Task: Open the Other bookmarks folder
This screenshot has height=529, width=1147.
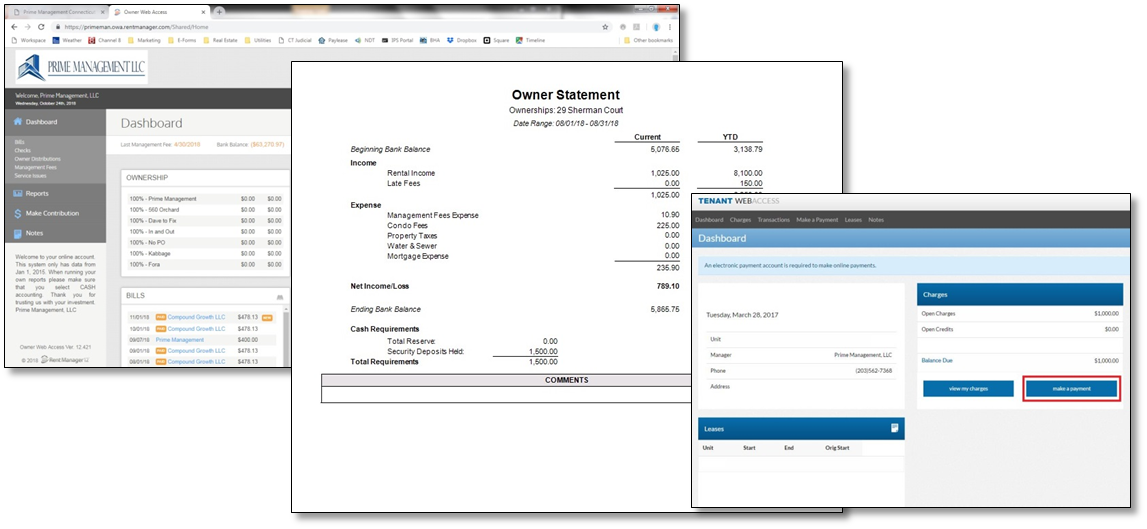Action: click(651, 41)
